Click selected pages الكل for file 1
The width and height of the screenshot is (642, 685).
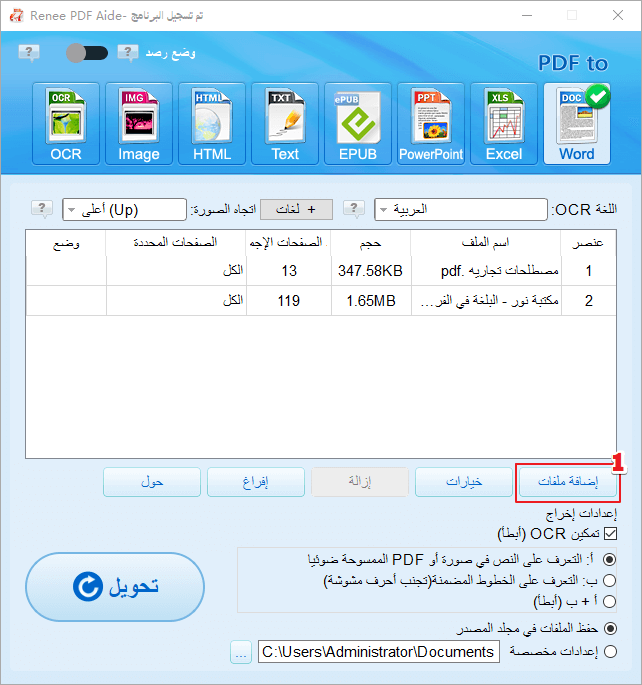pos(176,271)
